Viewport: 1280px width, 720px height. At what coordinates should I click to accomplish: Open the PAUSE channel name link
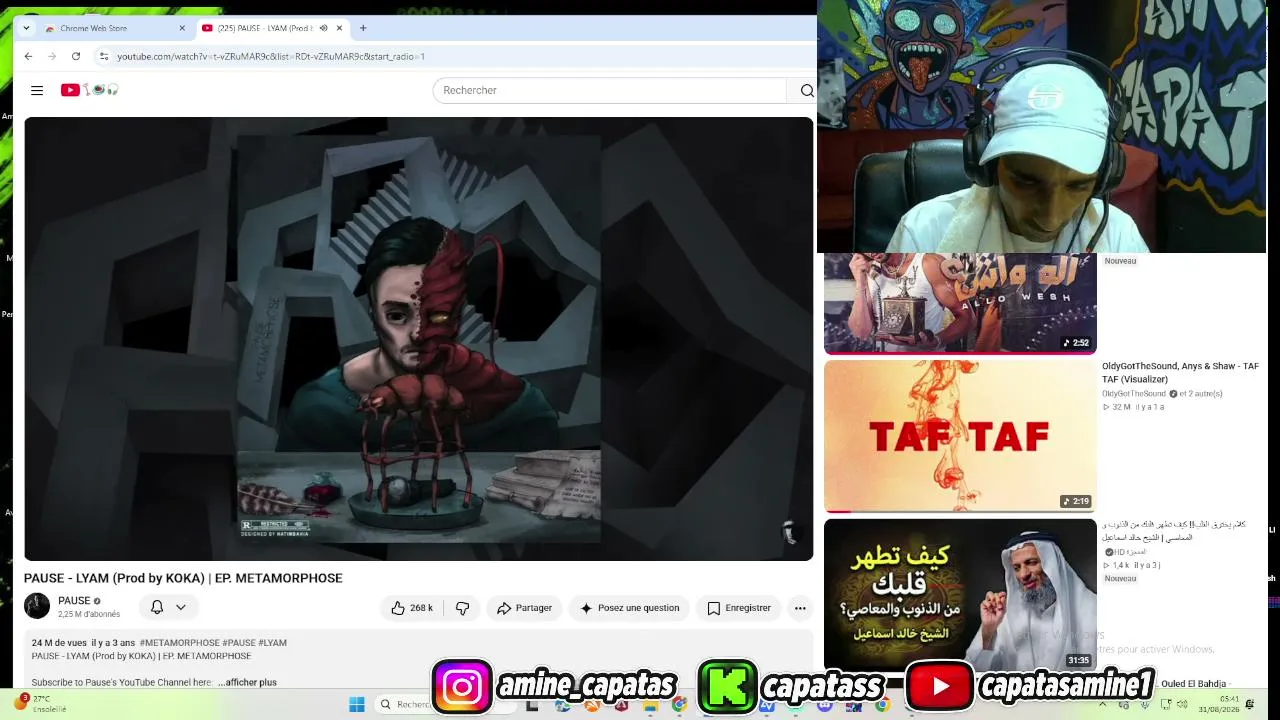(74, 601)
